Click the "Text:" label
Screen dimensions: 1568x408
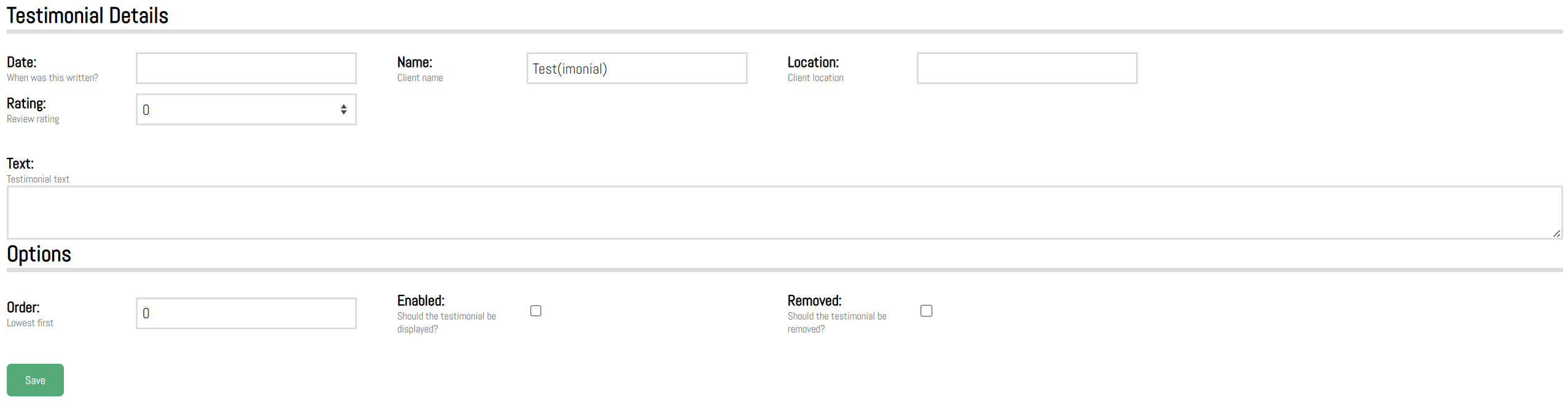[x=20, y=163]
